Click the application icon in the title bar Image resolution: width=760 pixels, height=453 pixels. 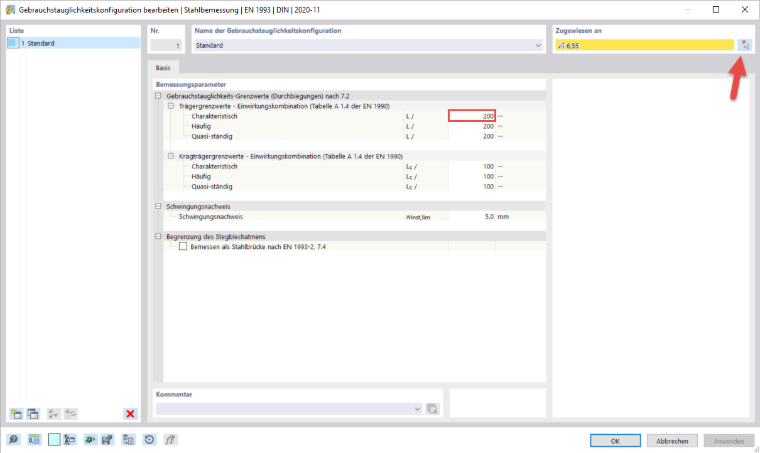click(x=10, y=10)
